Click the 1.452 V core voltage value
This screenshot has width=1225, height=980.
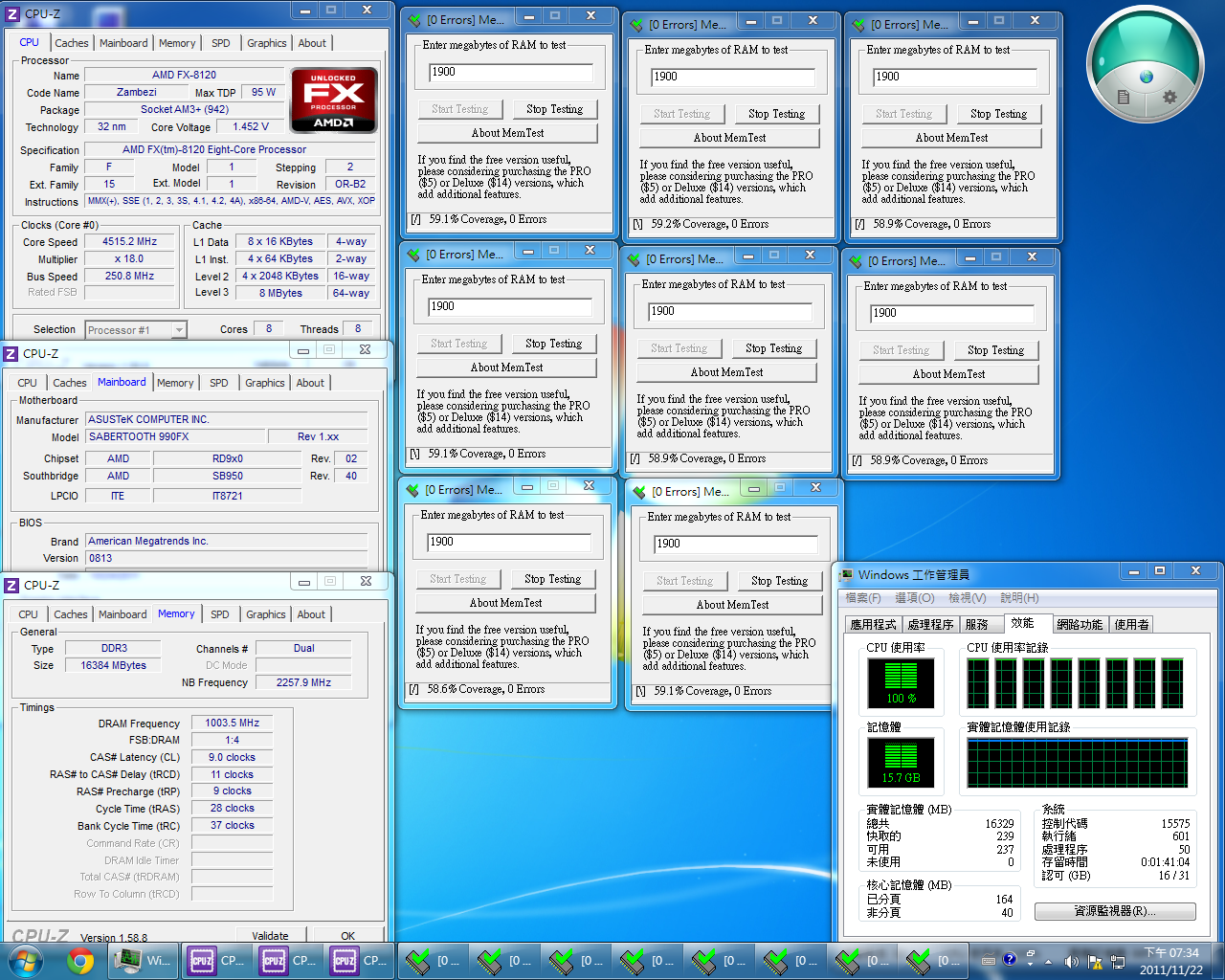251,126
